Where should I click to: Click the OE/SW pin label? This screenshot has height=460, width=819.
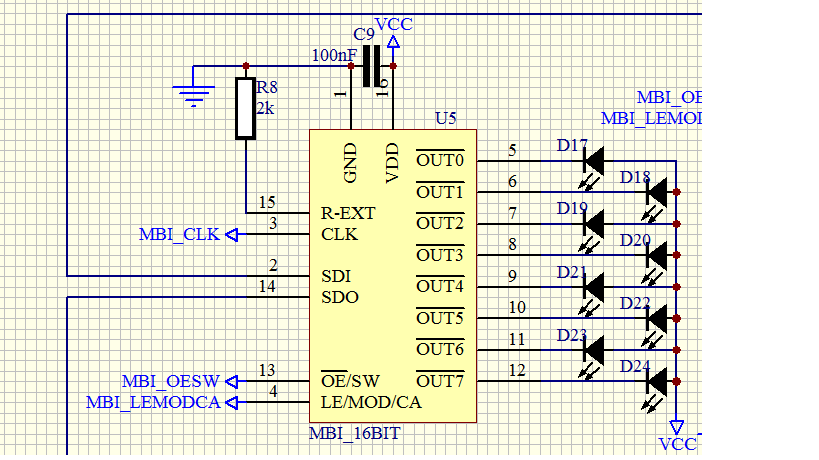pos(350,381)
